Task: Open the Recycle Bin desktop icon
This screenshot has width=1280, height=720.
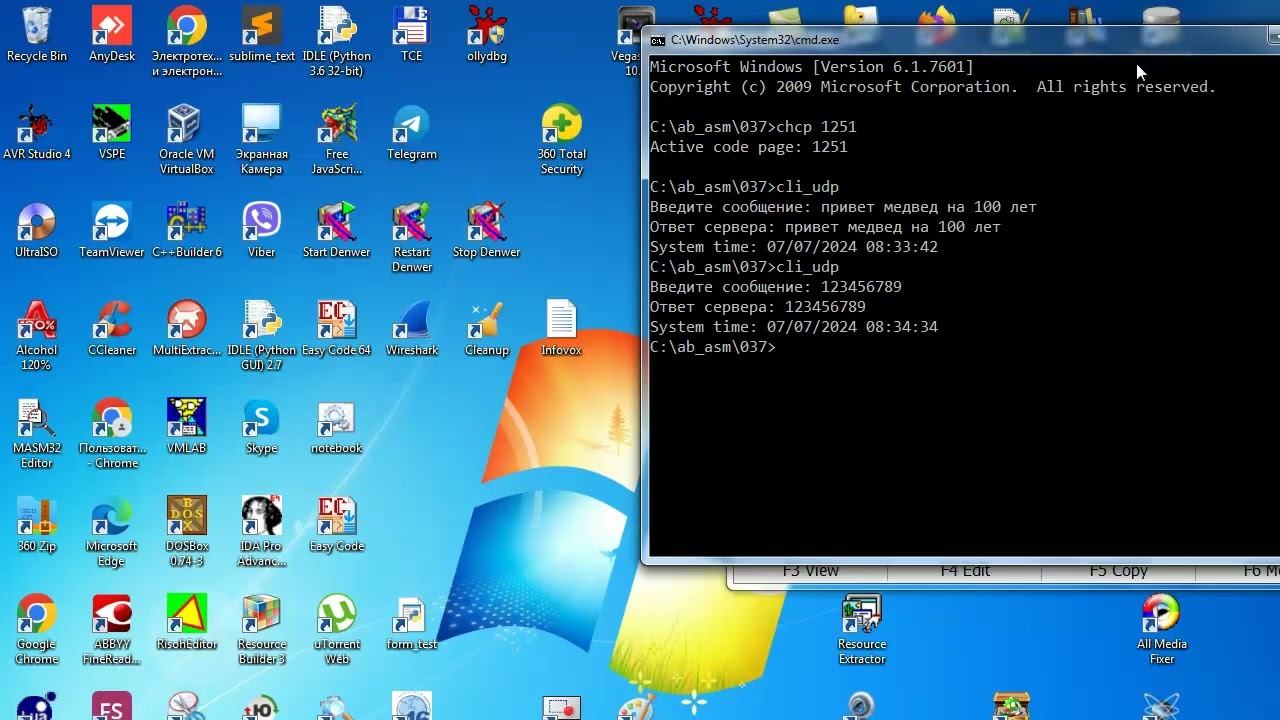Action: pos(37,35)
